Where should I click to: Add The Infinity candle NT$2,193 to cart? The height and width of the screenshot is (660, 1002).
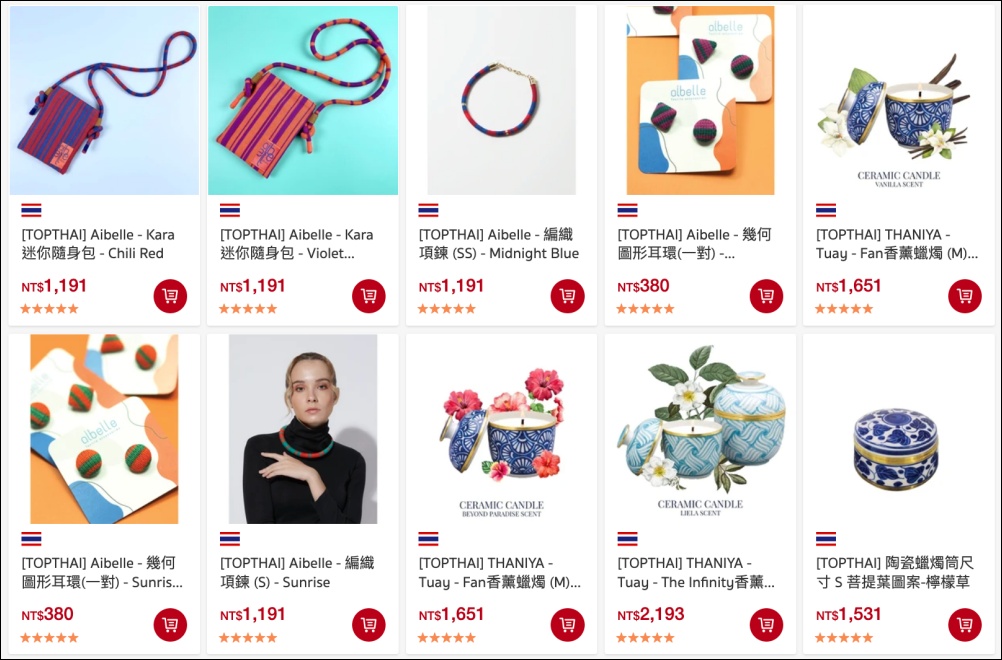point(766,624)
